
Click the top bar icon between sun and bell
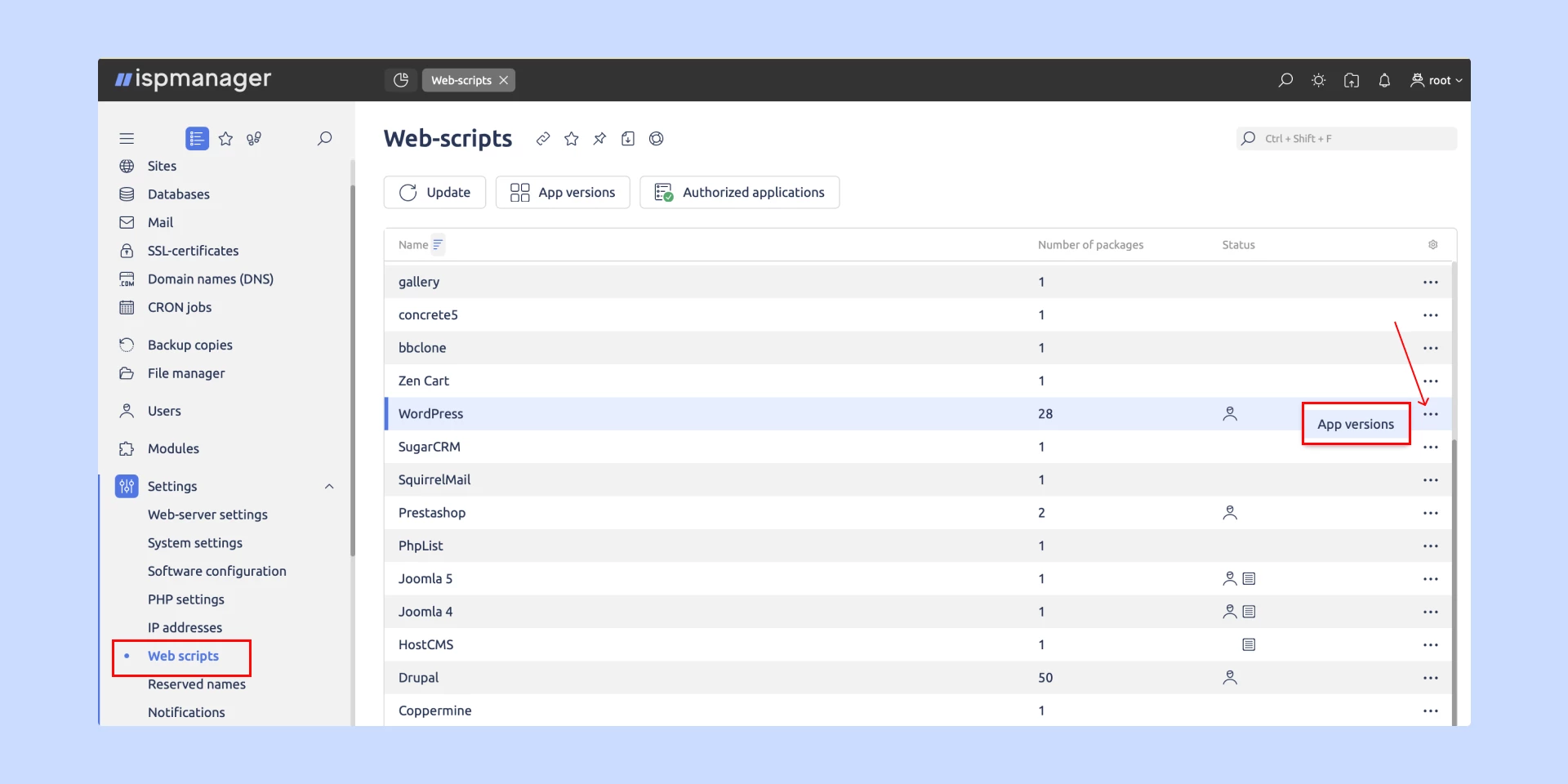pyautogui.click(x=1352, y=80)
